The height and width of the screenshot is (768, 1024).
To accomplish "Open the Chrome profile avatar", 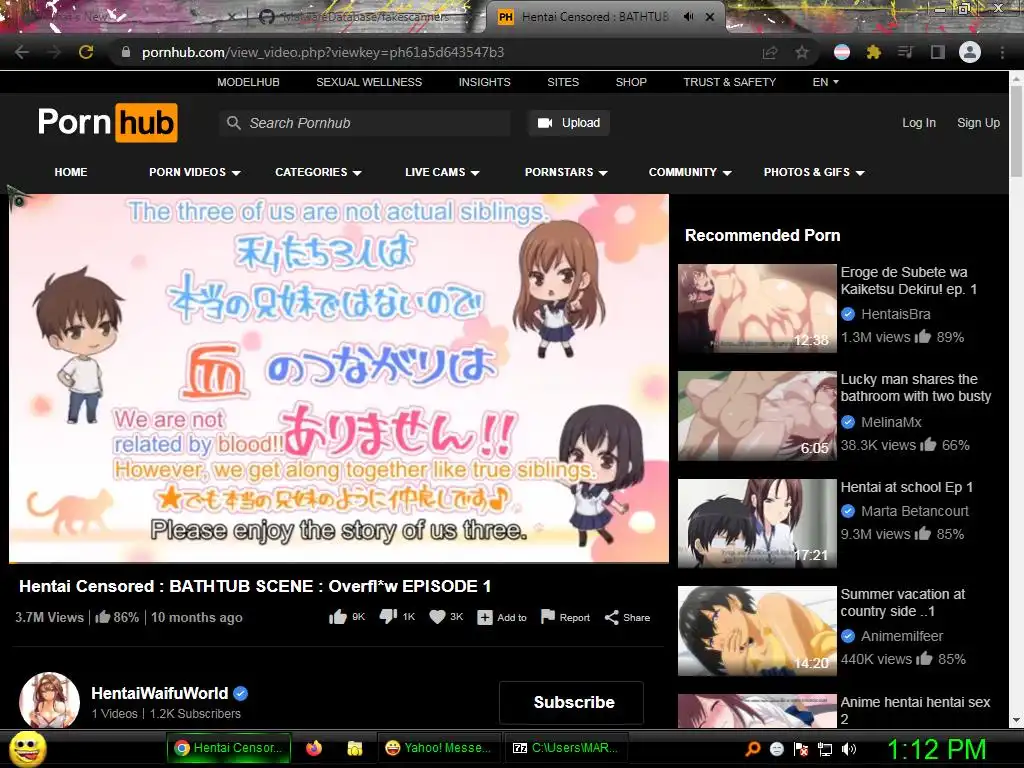I will tap(970, 52).
